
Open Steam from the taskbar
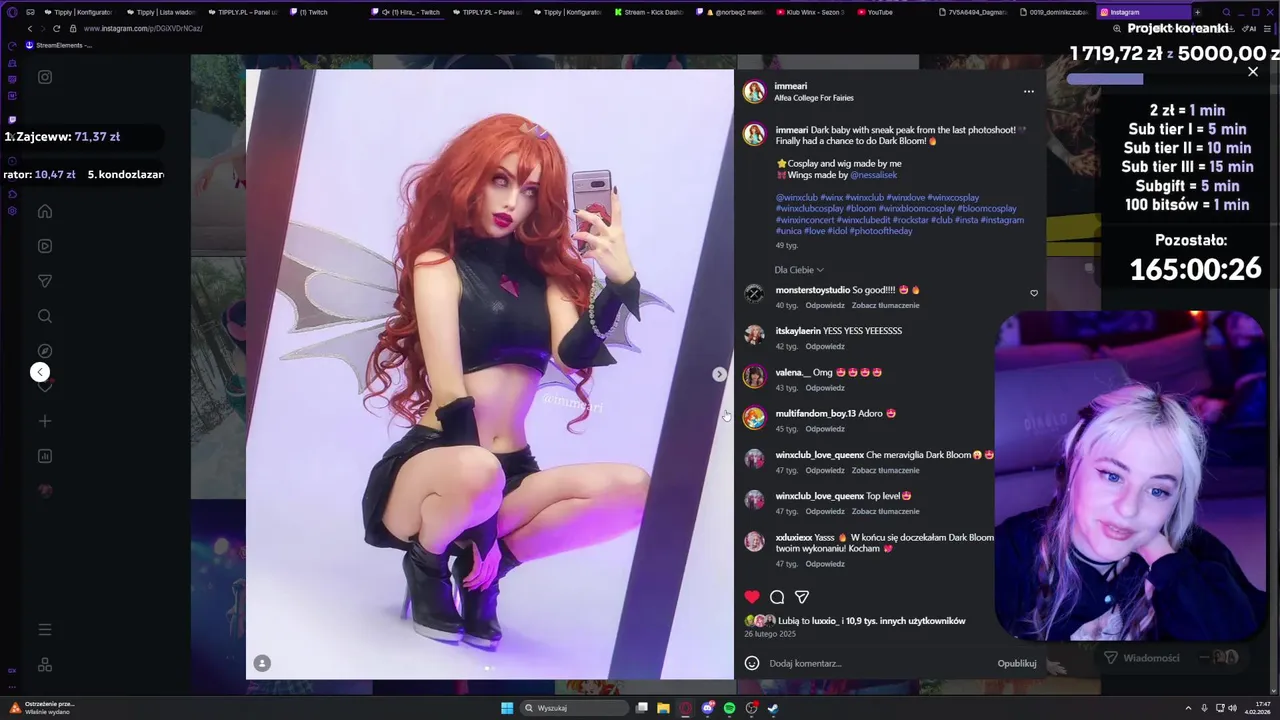coord(773,708)
